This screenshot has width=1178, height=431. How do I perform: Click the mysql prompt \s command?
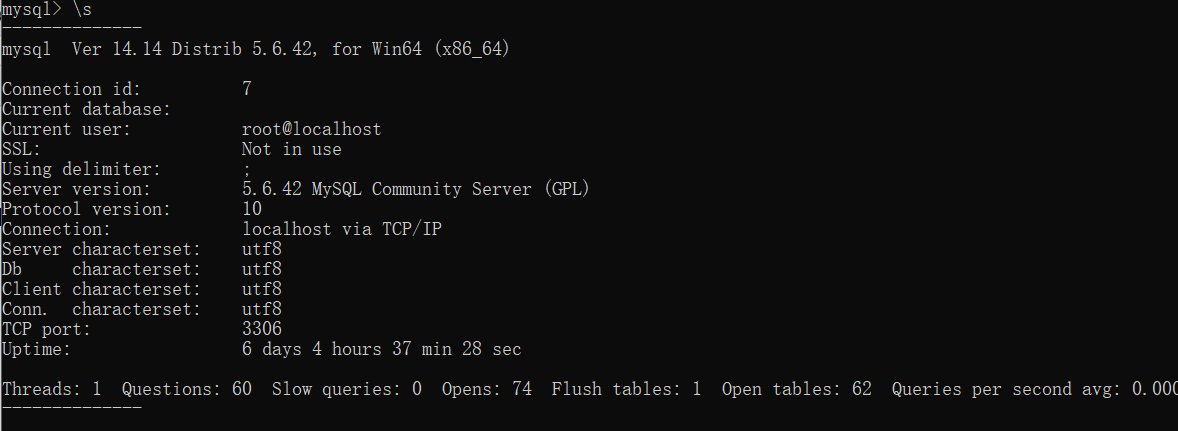click(82, 9)
